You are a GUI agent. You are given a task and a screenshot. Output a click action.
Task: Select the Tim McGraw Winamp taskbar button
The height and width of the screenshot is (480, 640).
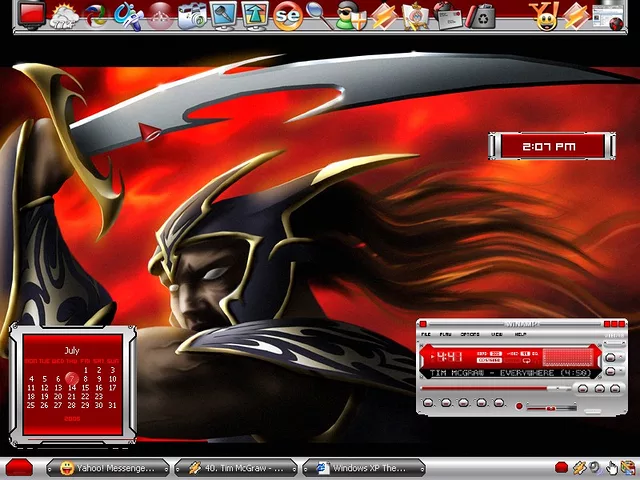click(236, 468)
